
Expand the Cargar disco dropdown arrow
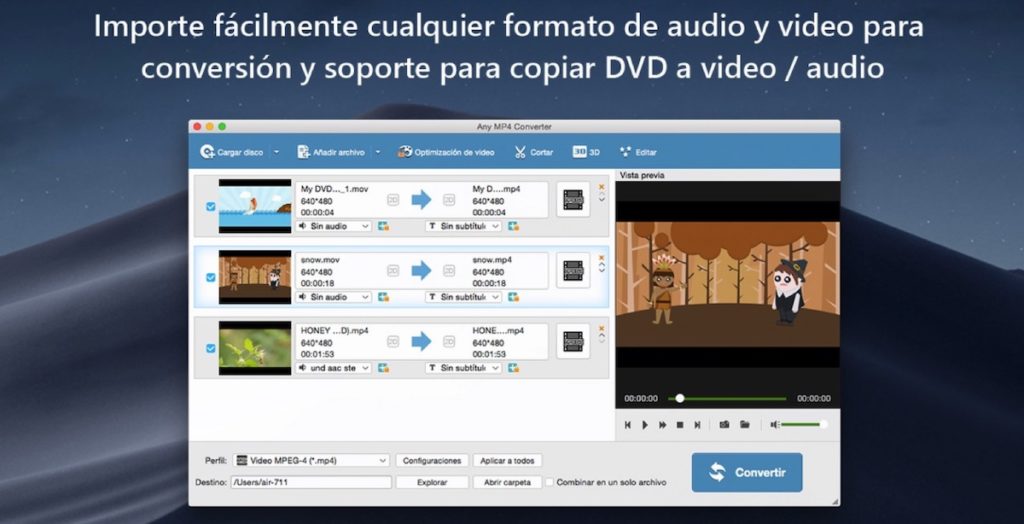276,152
